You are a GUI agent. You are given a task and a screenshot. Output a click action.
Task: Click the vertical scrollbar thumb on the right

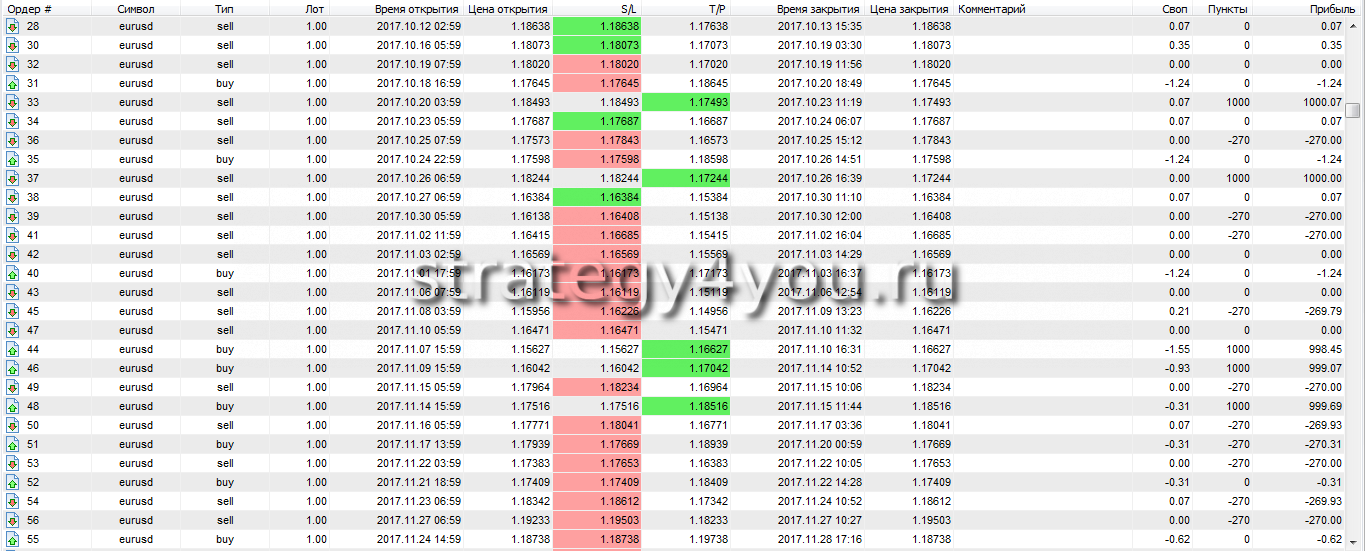click(x=1353, y=110)
